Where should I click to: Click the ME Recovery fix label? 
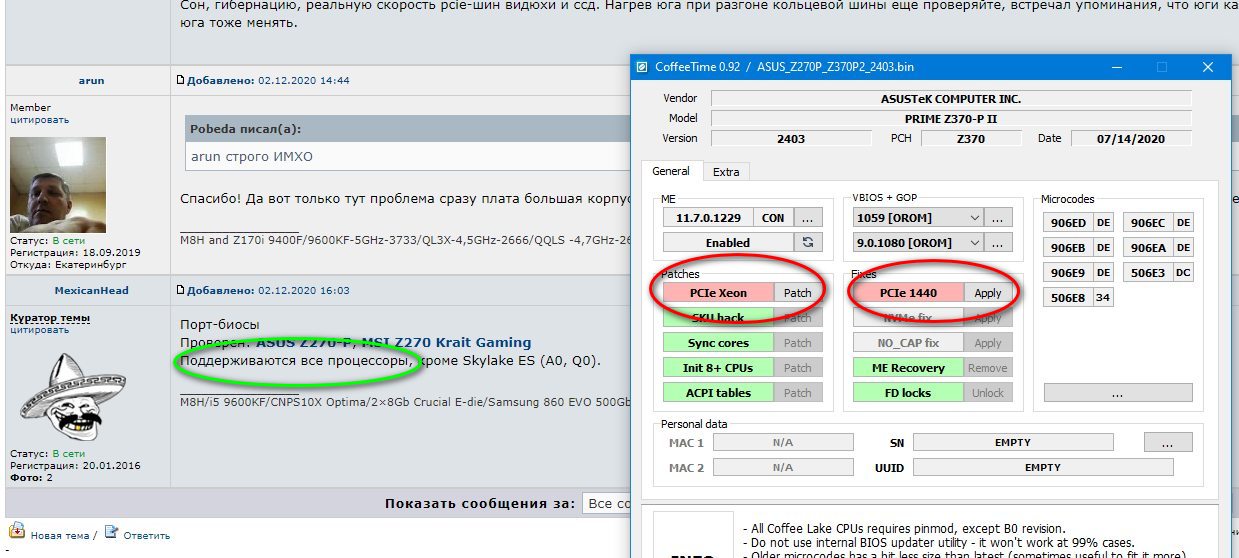coord(909,368)
